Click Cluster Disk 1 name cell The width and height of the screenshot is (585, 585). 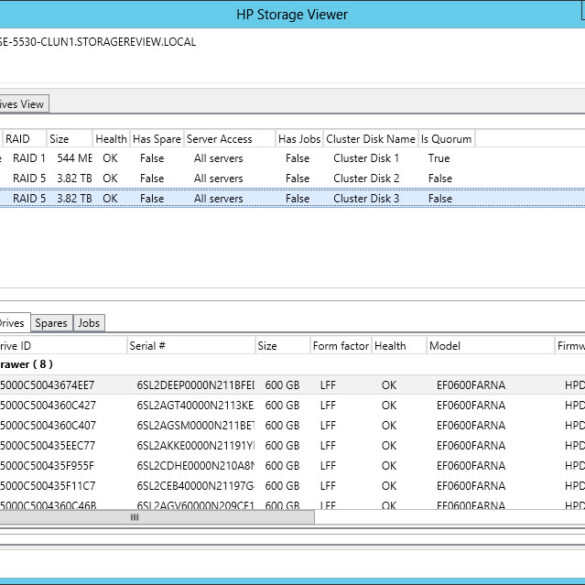[x=366, y=158]
